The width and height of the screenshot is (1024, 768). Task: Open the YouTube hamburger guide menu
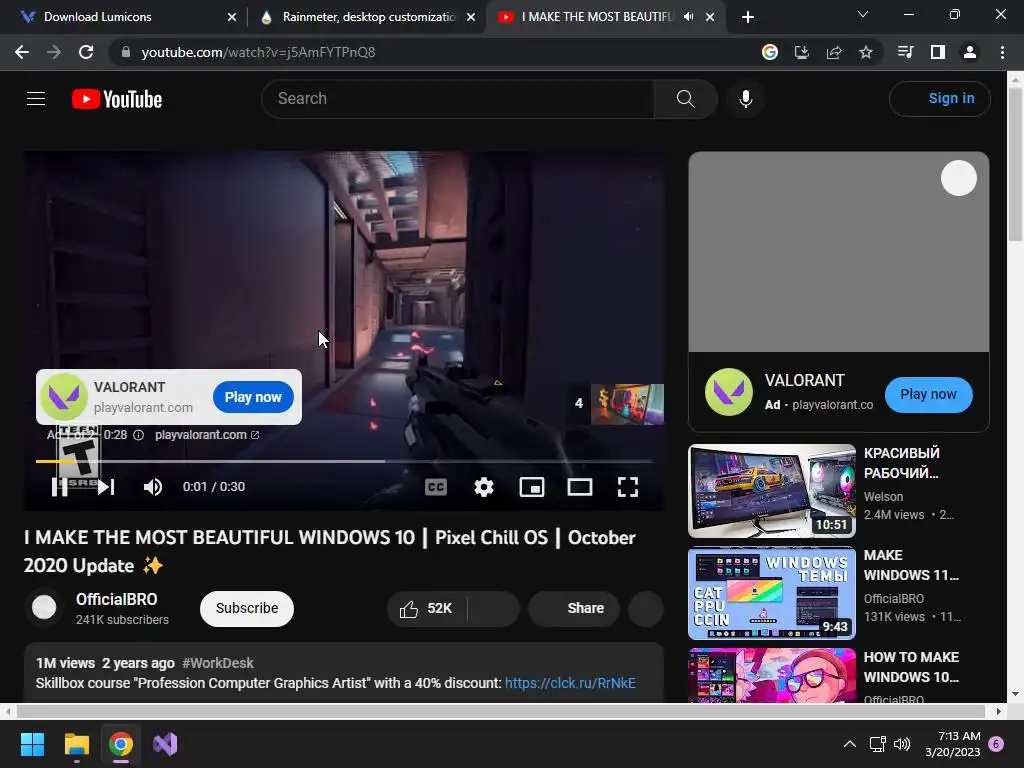[36, 99]
